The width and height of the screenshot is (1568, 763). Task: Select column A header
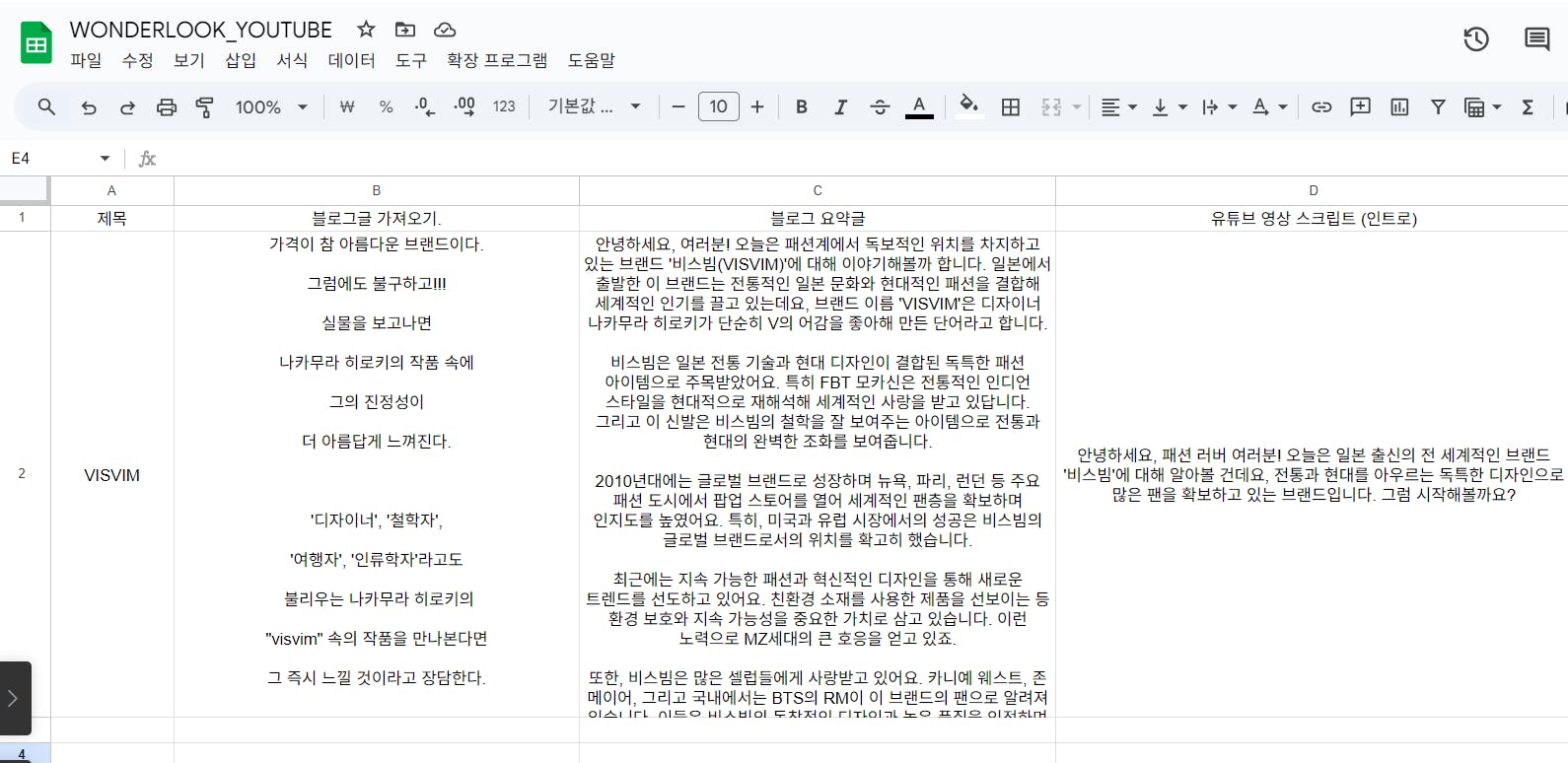point(111,190)
